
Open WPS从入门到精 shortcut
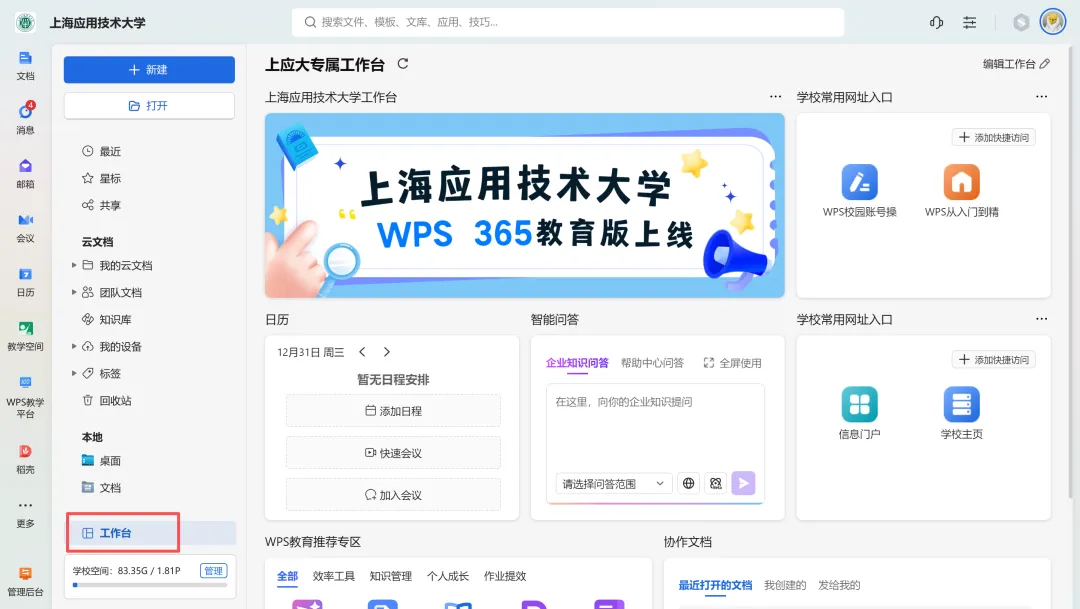tap(962, 191)
